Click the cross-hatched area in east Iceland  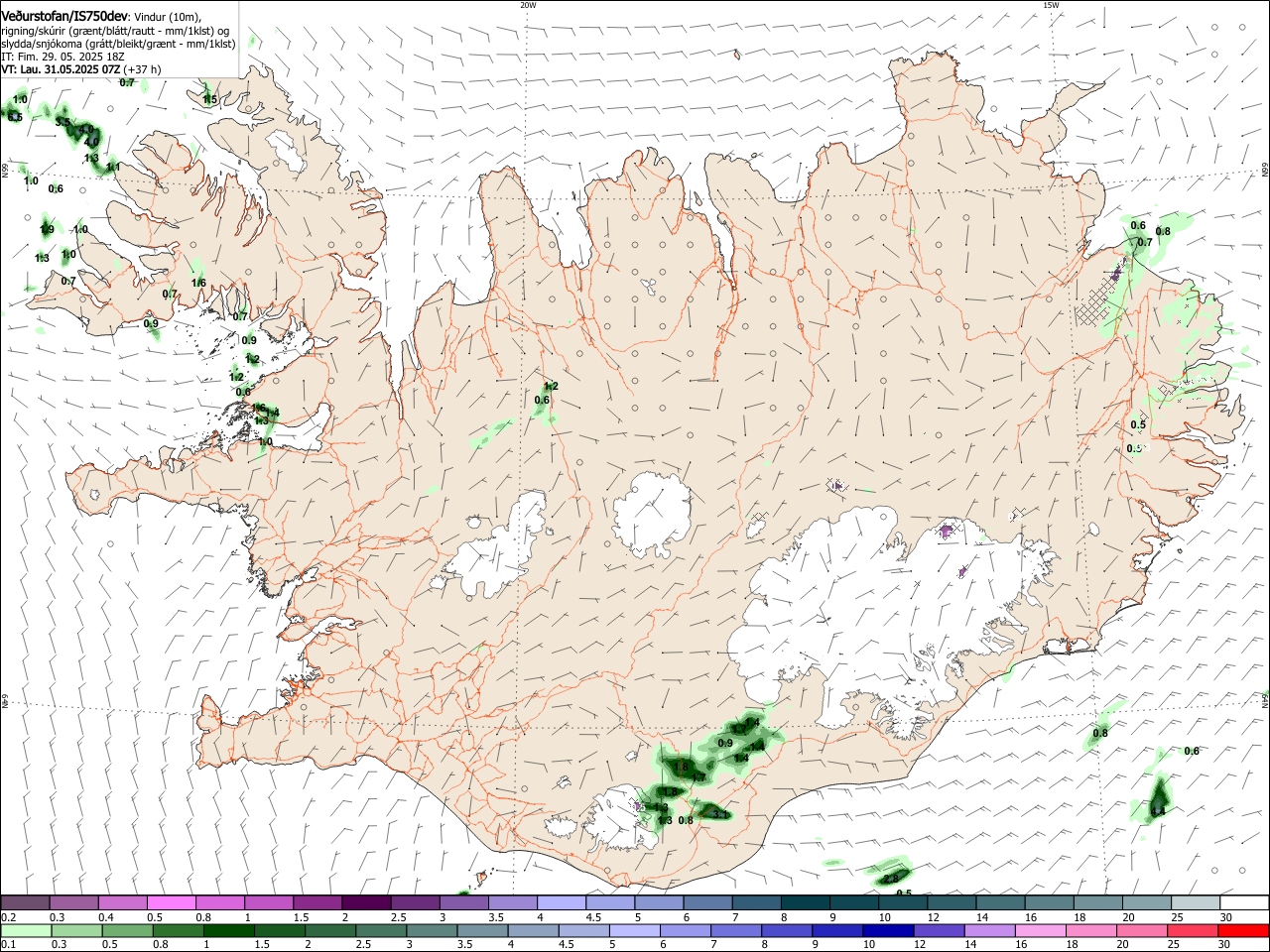(1094, 302)
